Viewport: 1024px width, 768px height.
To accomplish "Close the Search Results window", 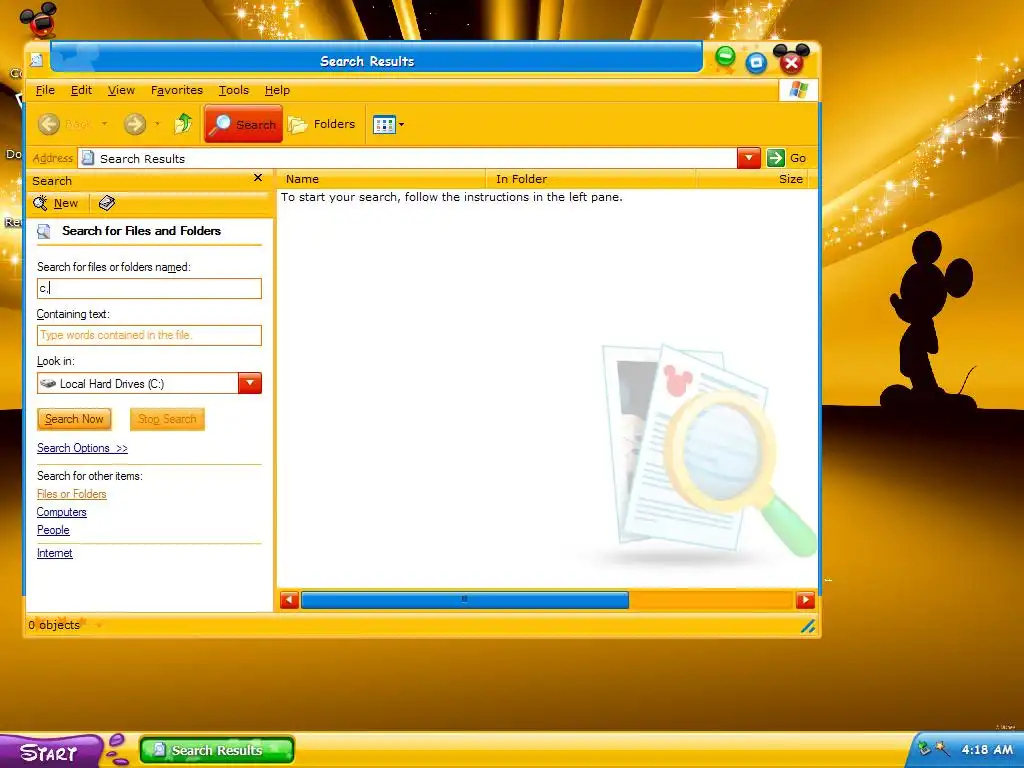I will (792, 60).
